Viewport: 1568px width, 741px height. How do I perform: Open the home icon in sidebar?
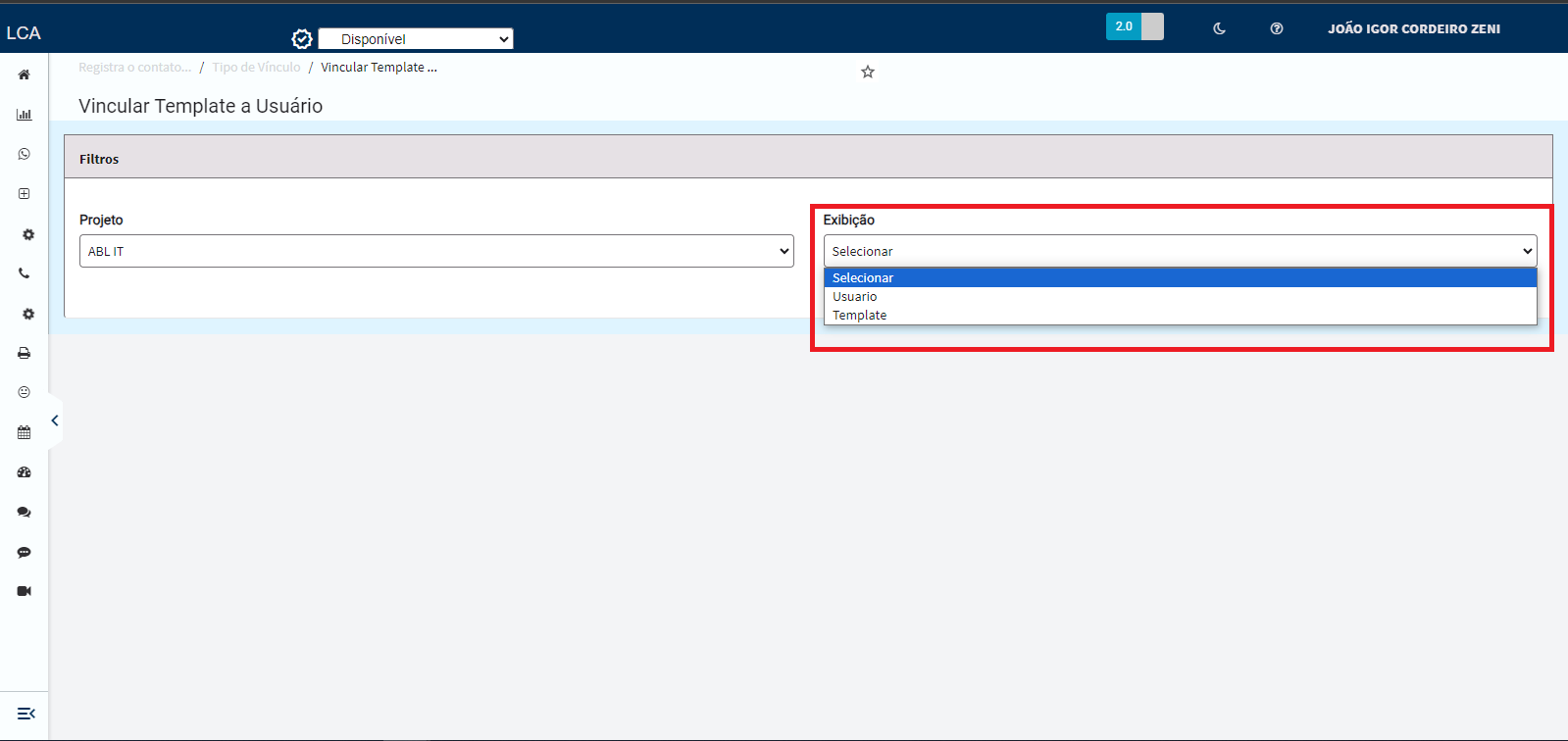click(x=24, y=74)
